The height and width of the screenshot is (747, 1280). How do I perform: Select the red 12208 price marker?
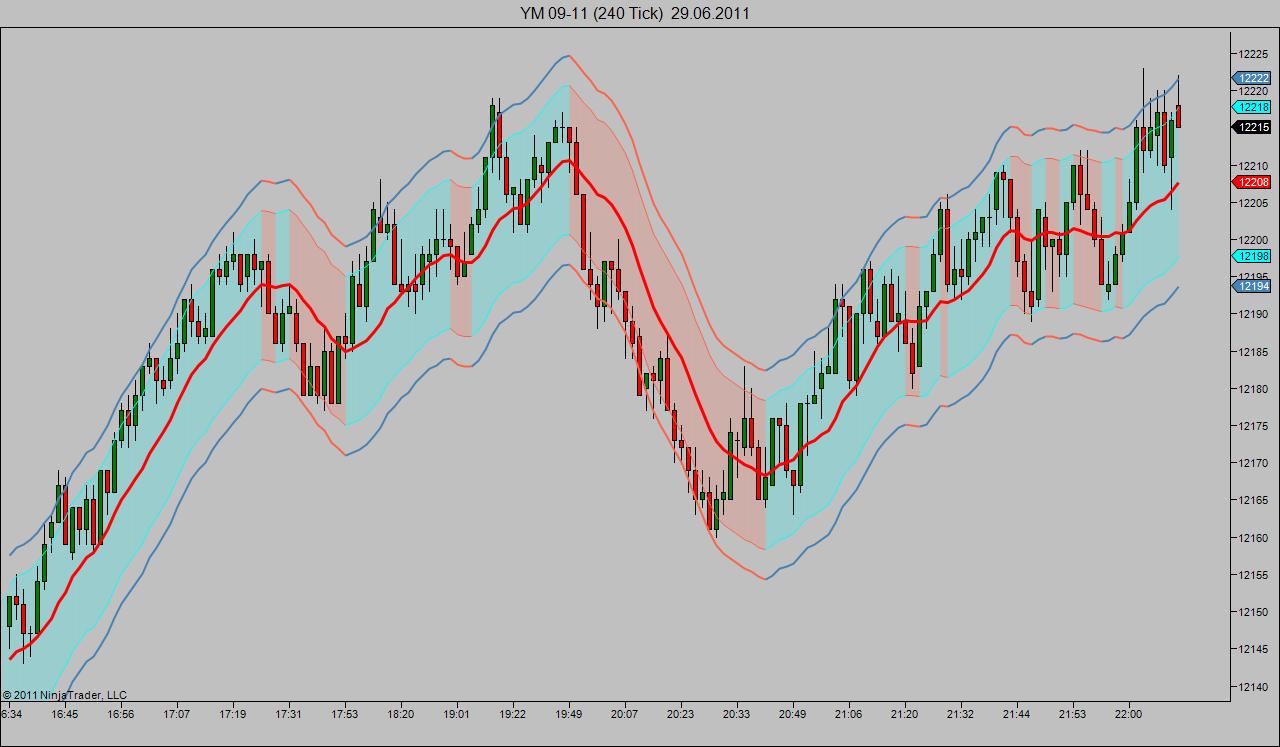click(1252, 182)
